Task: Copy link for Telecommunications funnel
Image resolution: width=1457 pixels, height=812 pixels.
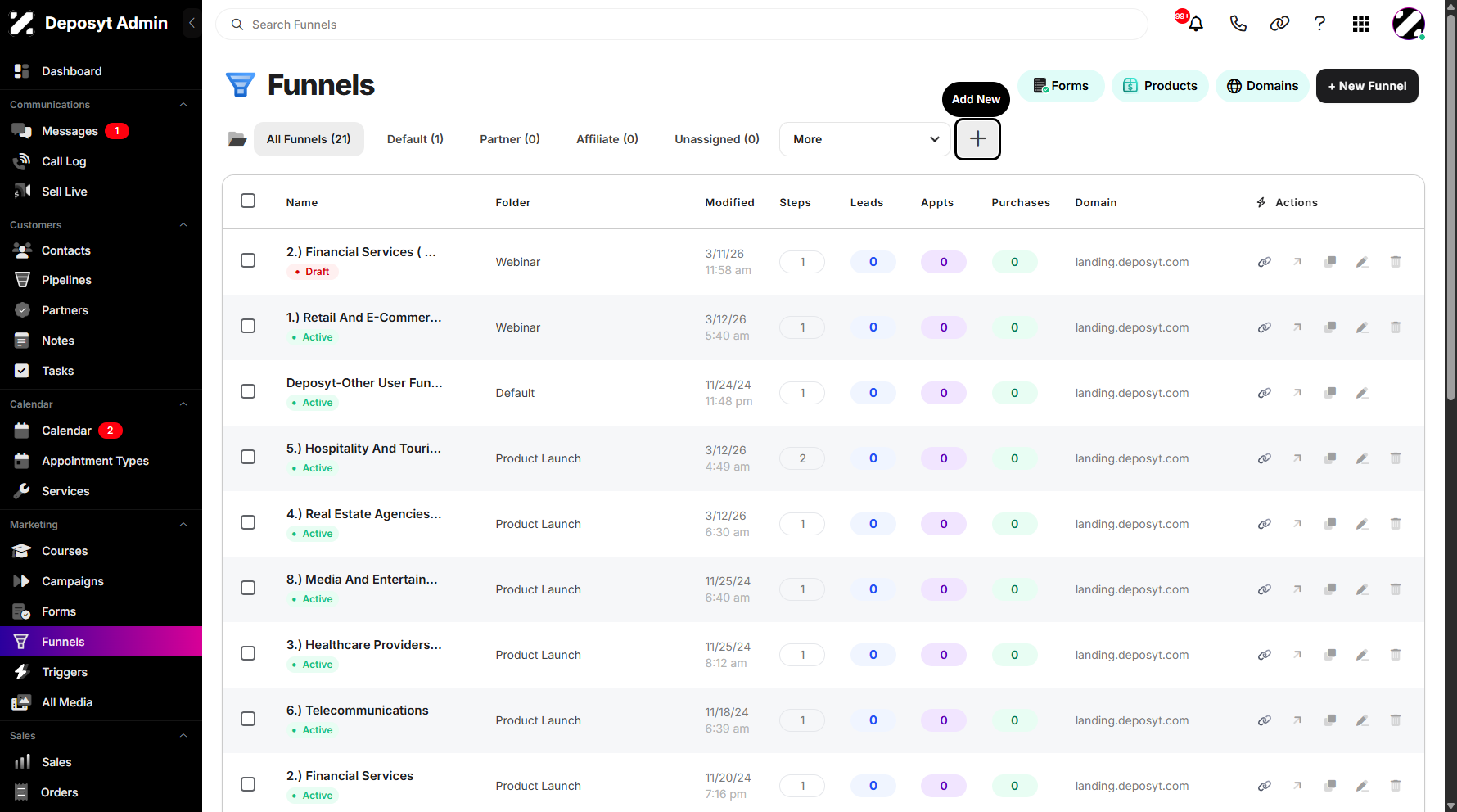Action: (x=1265, y=720)
